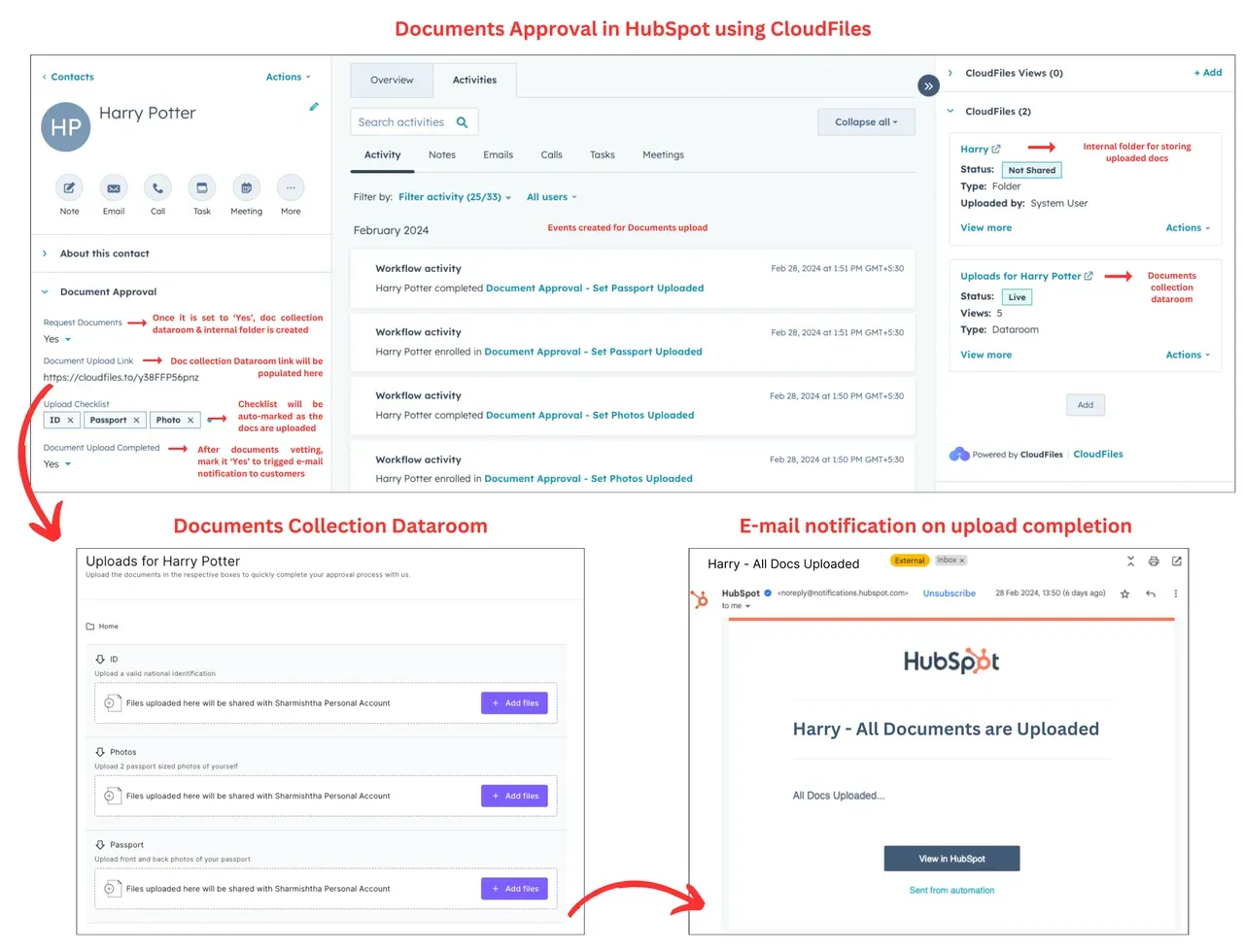This screenshot has height=952, width=1244.
Task: Open Harry folder external link icon
Action: [x=995, y=149]
